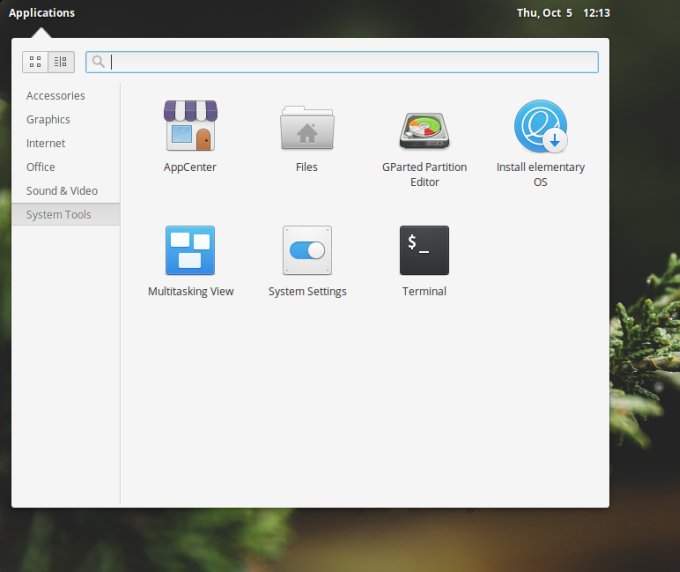This screenshot has height=572, width=680.
Task: Click the Files label text
Action: coord(307,167)
